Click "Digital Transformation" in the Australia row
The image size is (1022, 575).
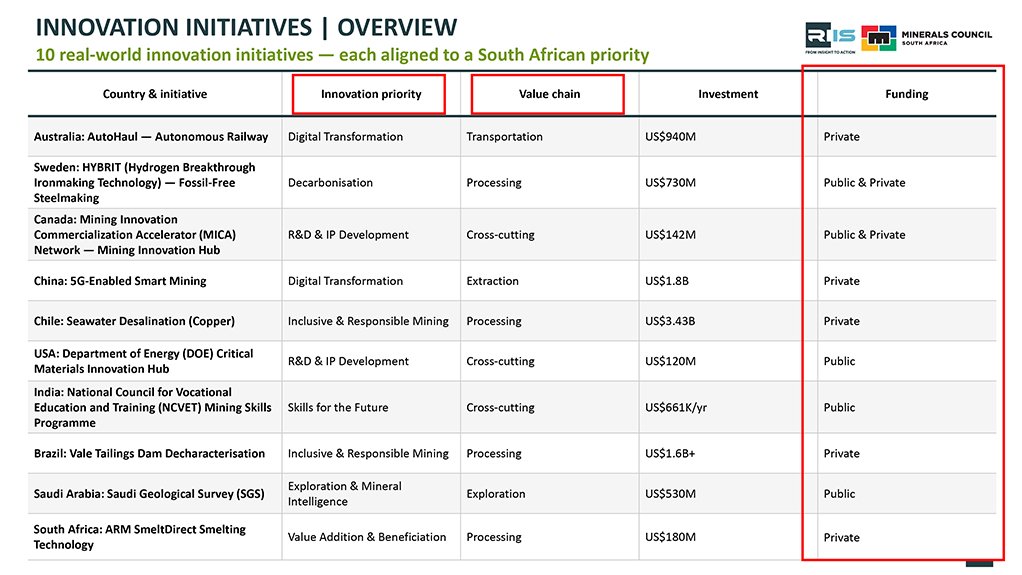pyautogui.click(x=345, y=137)
